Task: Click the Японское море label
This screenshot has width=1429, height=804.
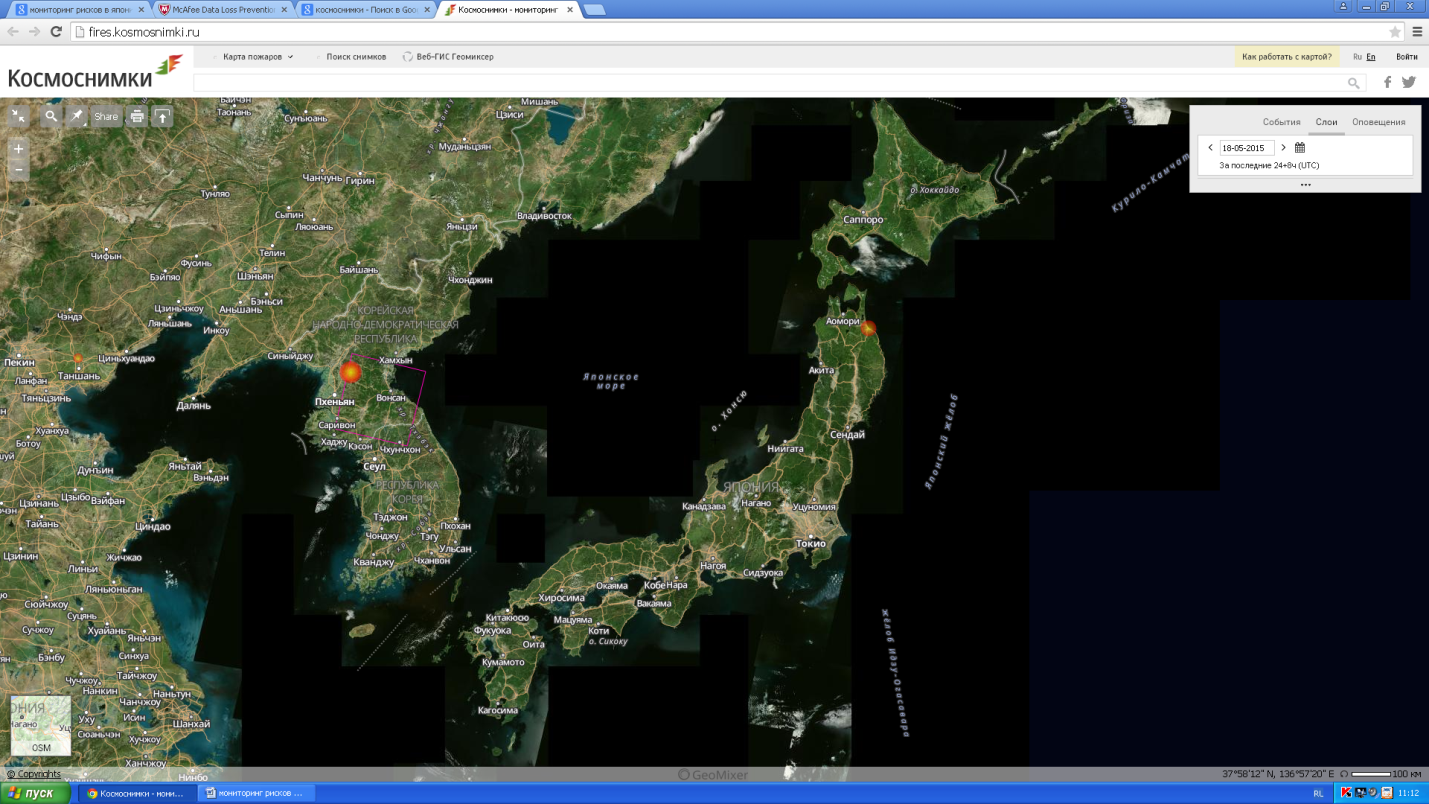Action: click(x=611, y=380)
